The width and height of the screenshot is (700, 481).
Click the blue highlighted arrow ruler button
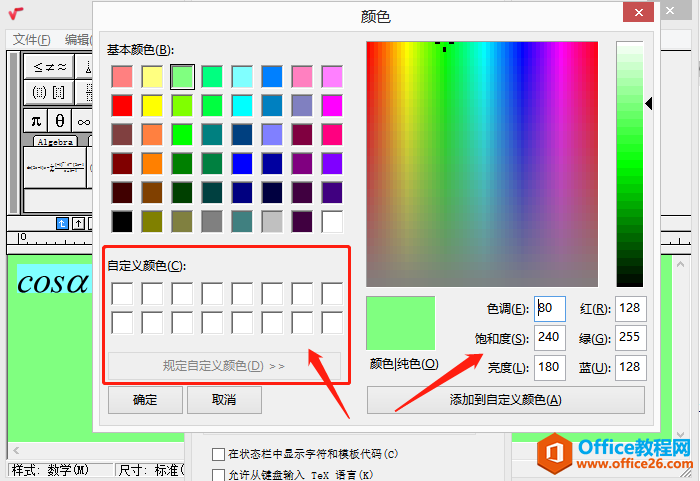click(x=62, y=222)
